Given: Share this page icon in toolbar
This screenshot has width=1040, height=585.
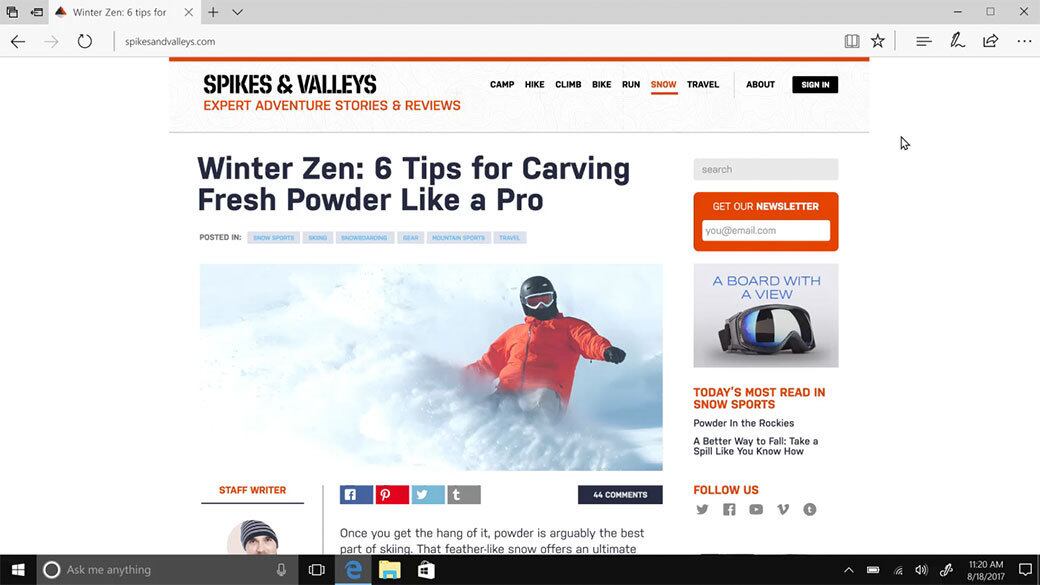Looking at the screenshot, I should 990,41.
